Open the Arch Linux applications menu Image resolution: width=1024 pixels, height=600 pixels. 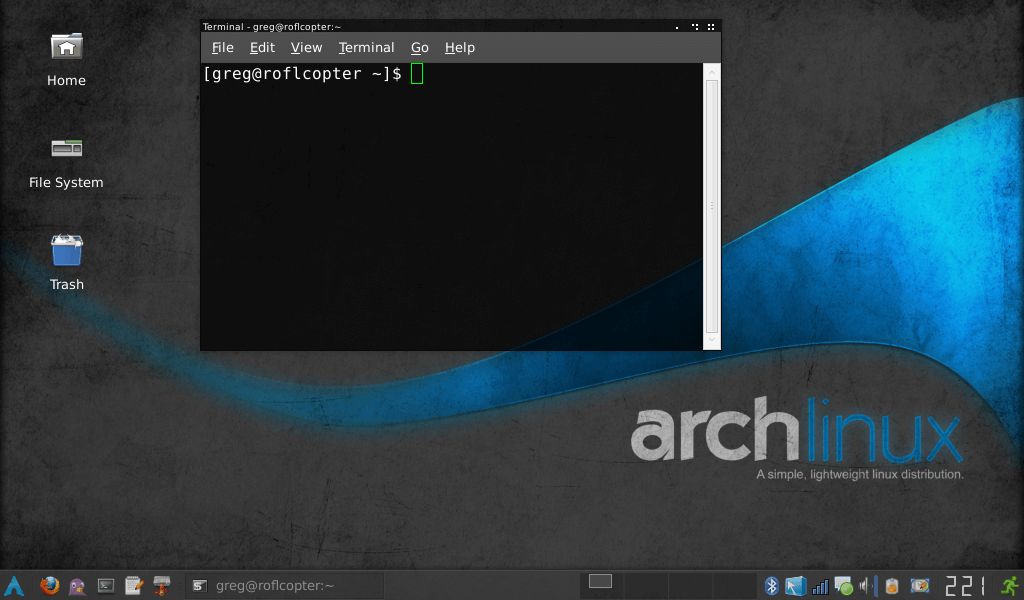[x=14, y=586]
